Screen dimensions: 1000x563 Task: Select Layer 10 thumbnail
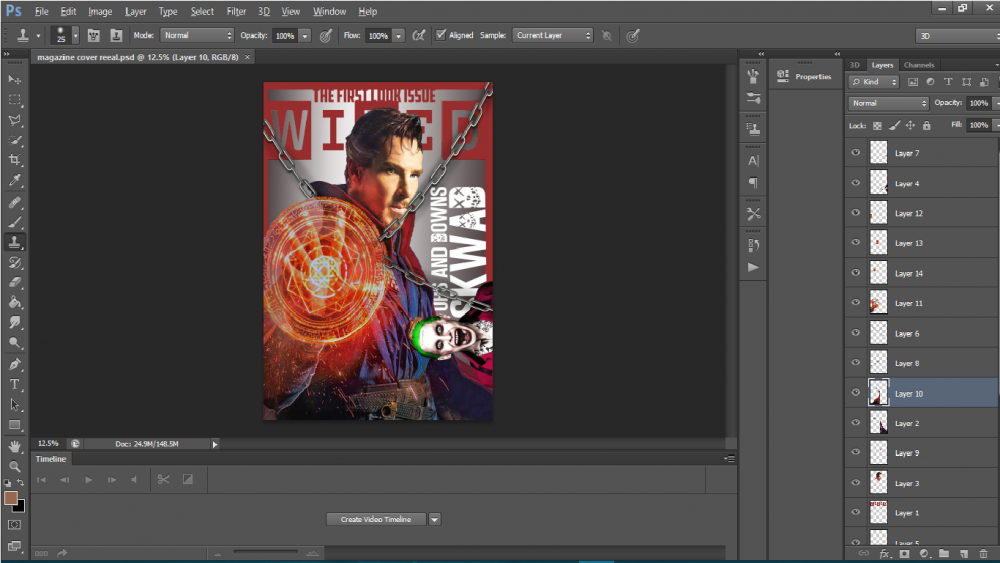coord(879,393)
